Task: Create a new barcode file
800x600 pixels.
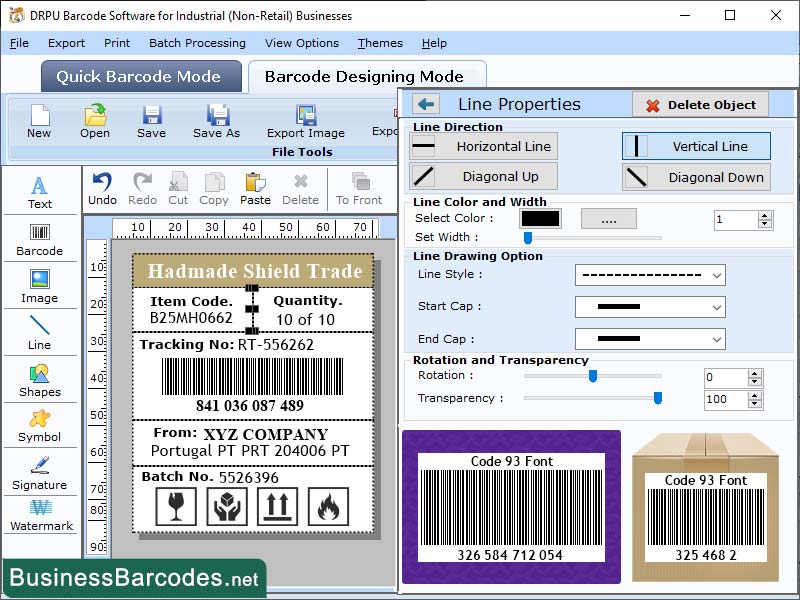Action: [x=39, y=122]
